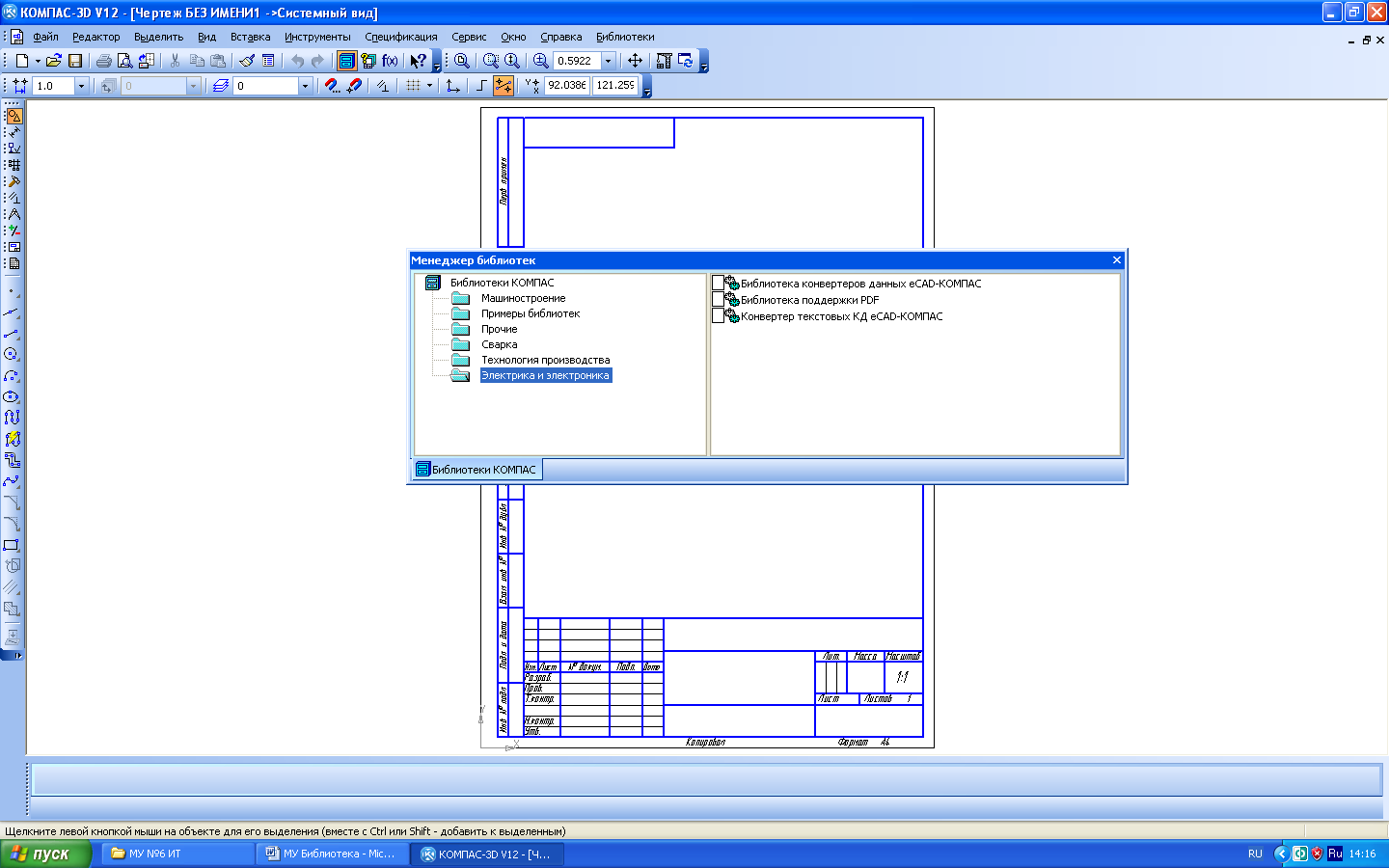Screen dimensions: 1389x868
Task: Click the layers manager stacked-sheets icon
Action: 221,86
